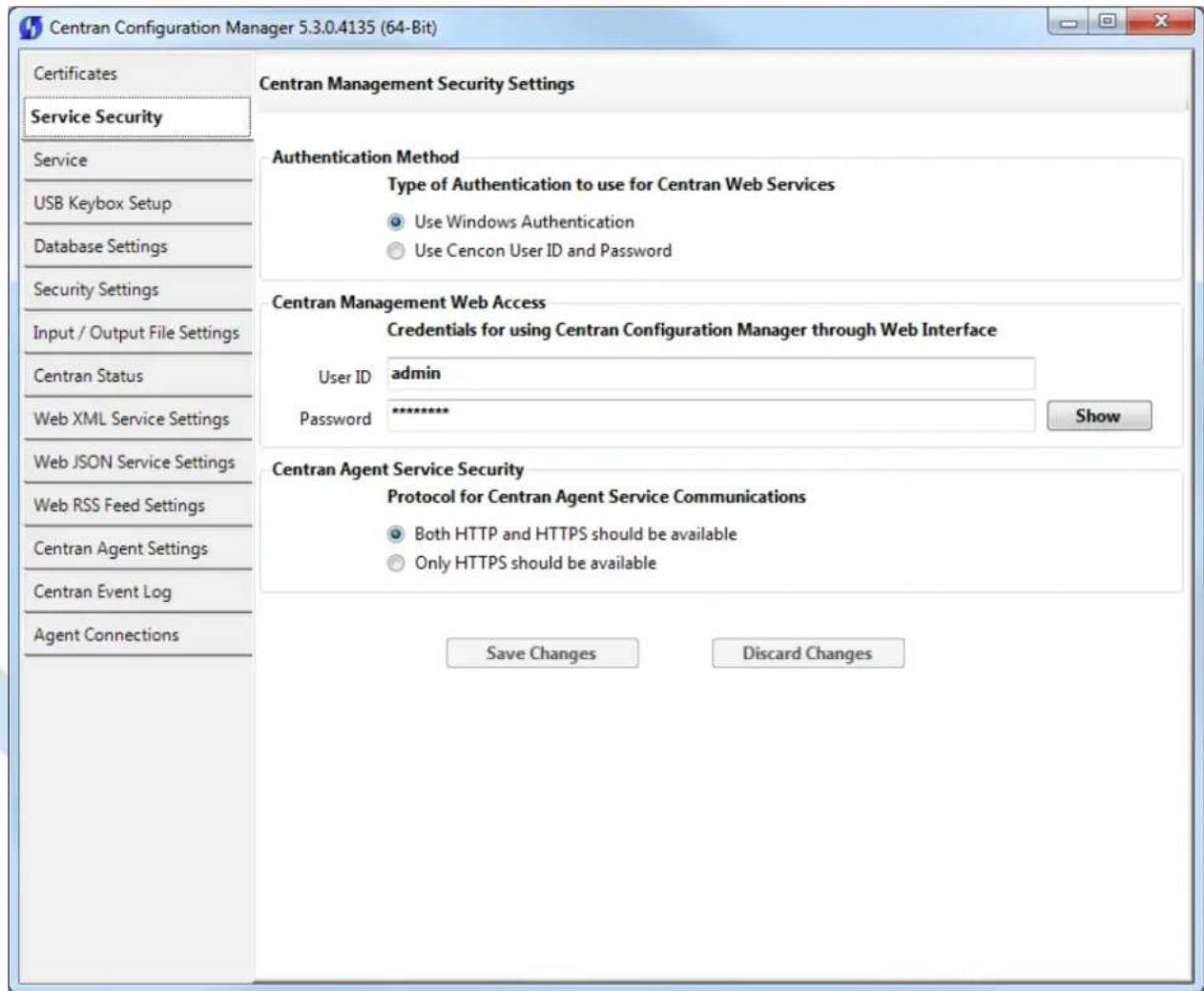The image size is (1204, 991).
Task: Open Input / Output File Settings tab
Action: (137, 333)
